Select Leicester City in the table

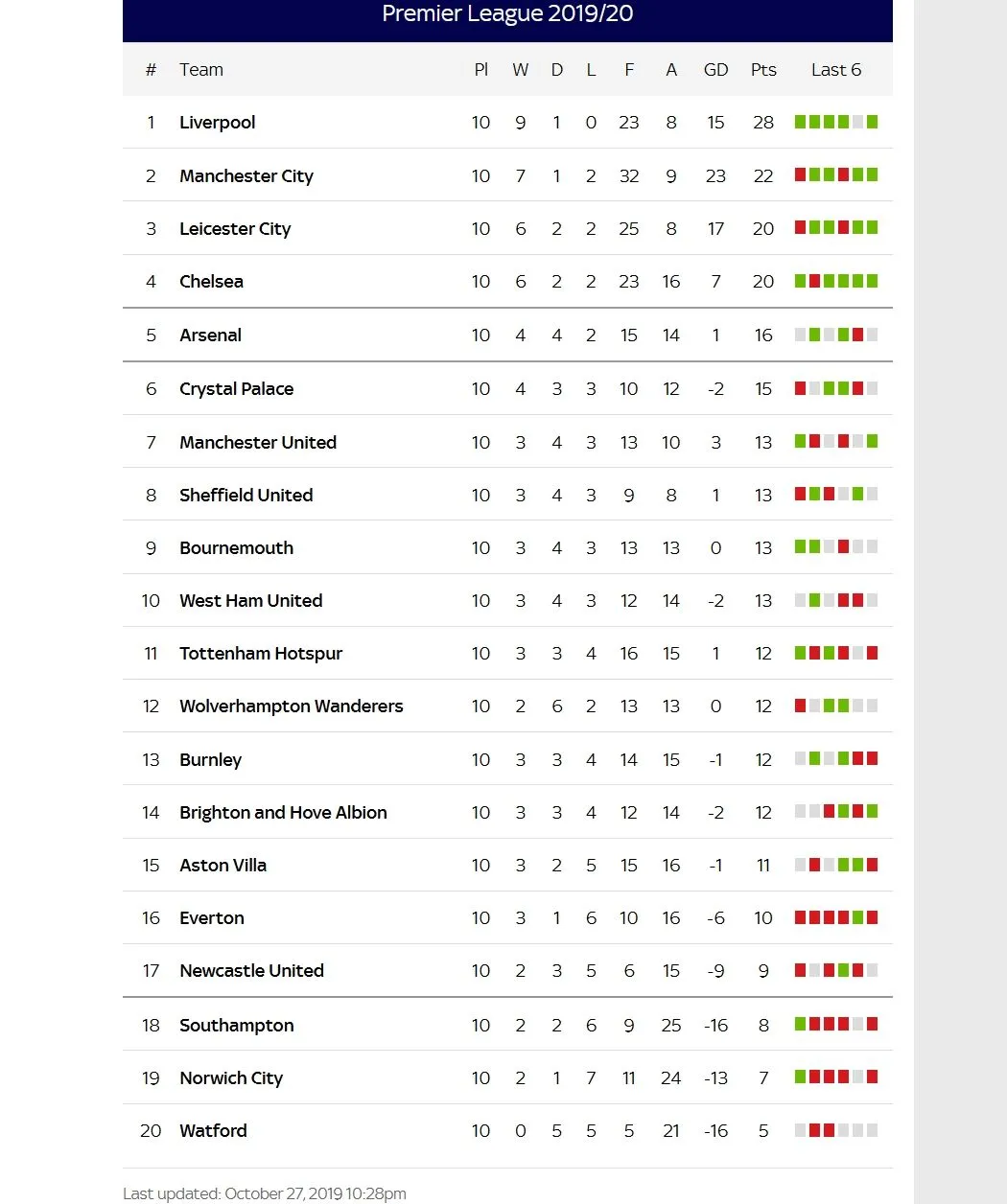234,229
